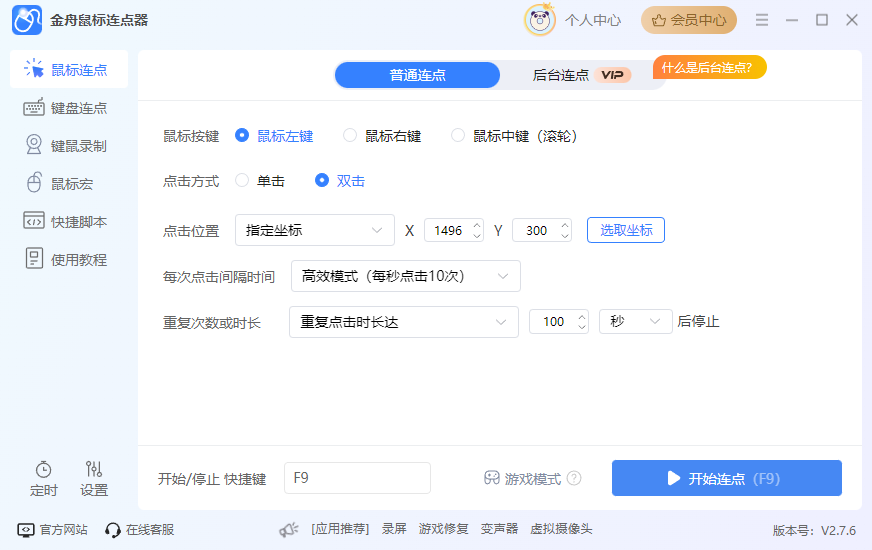Click the 选取坐标 button
Image resolution: width=872 pixels, height=550 pixels.
[626, 230]
